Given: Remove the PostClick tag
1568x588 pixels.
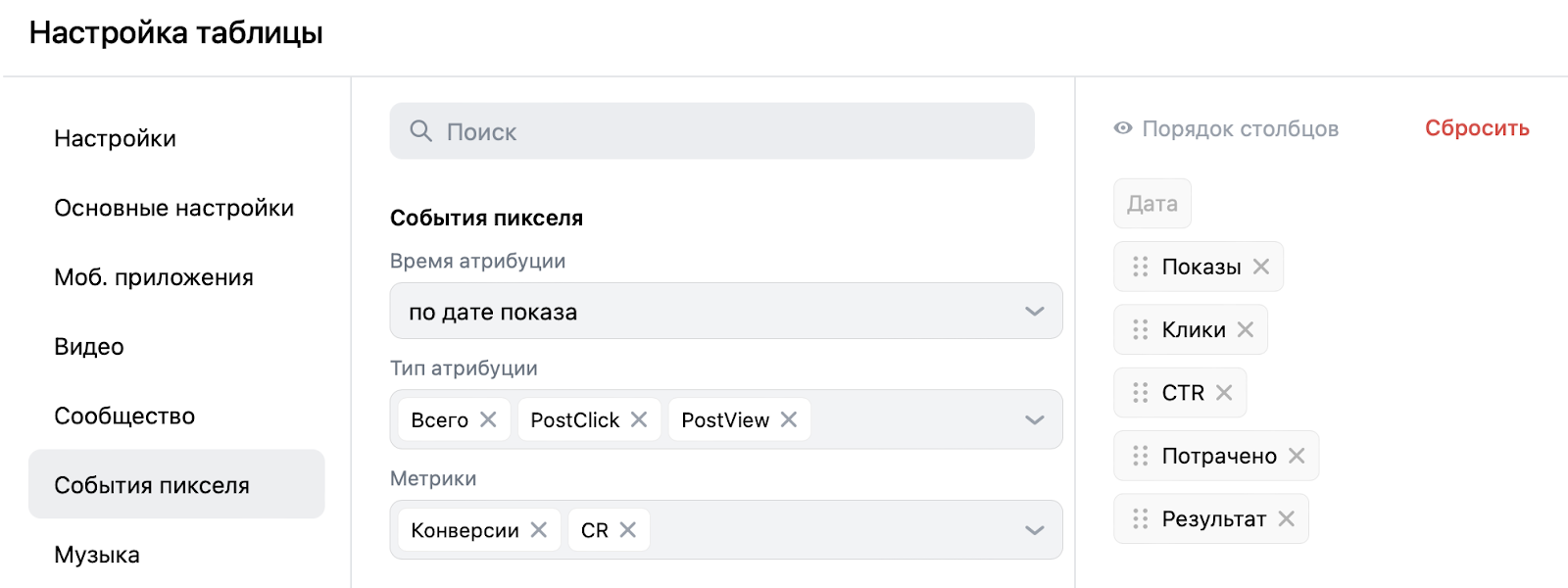Looking at the screenshot, I should click(x=639, y=419).
